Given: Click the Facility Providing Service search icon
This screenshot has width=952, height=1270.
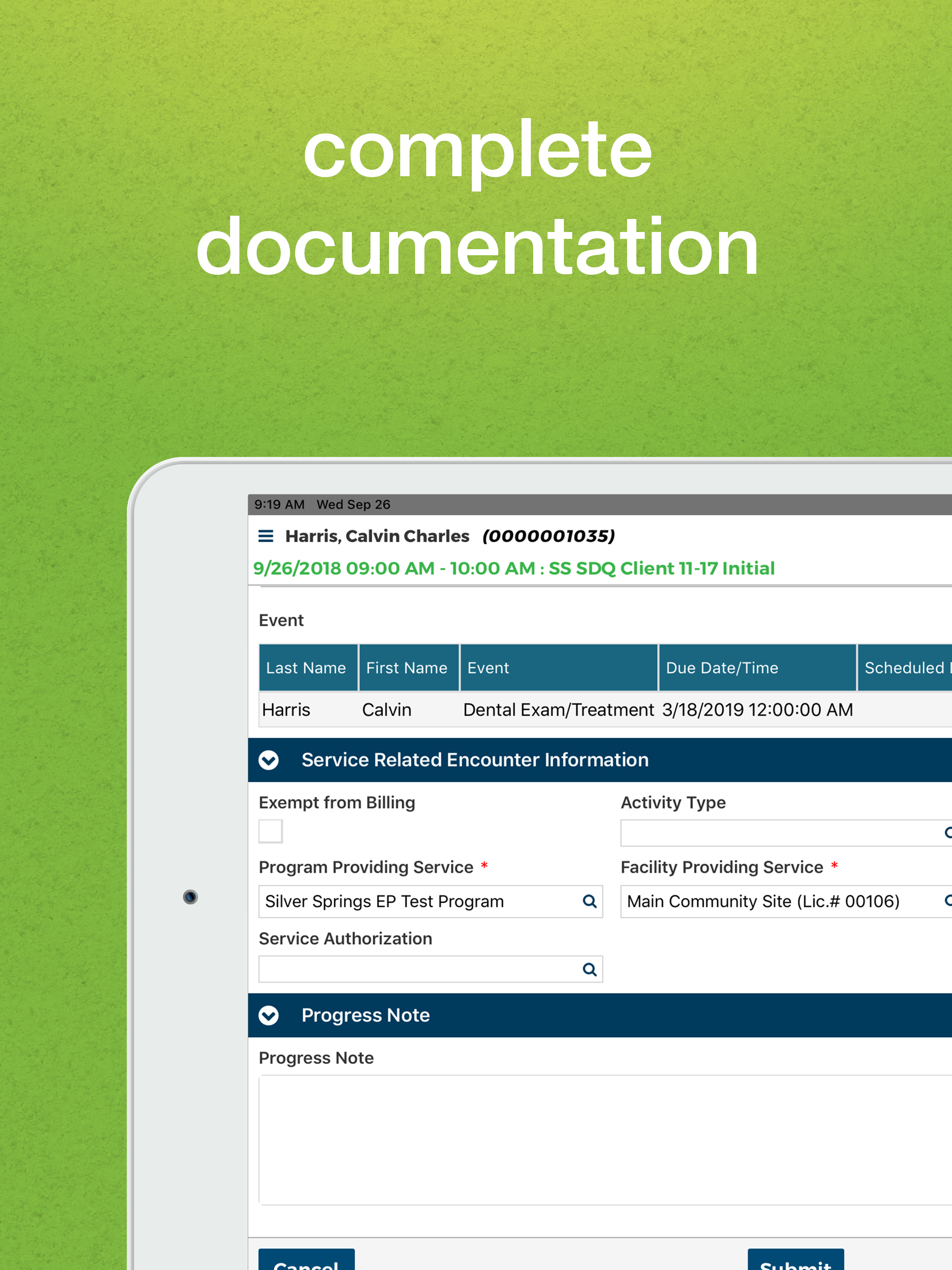Looking at the screenshot, I should [x=948, y=901].
